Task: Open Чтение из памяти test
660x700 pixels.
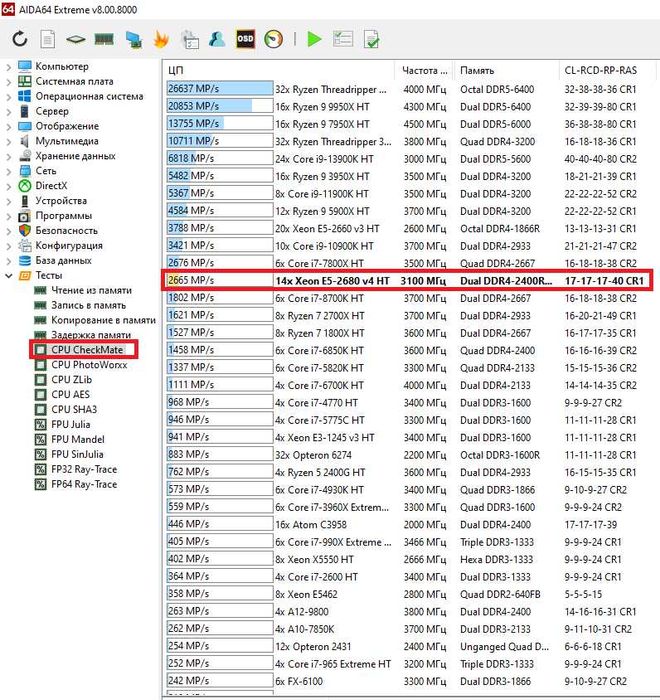Action: point(92,290)
